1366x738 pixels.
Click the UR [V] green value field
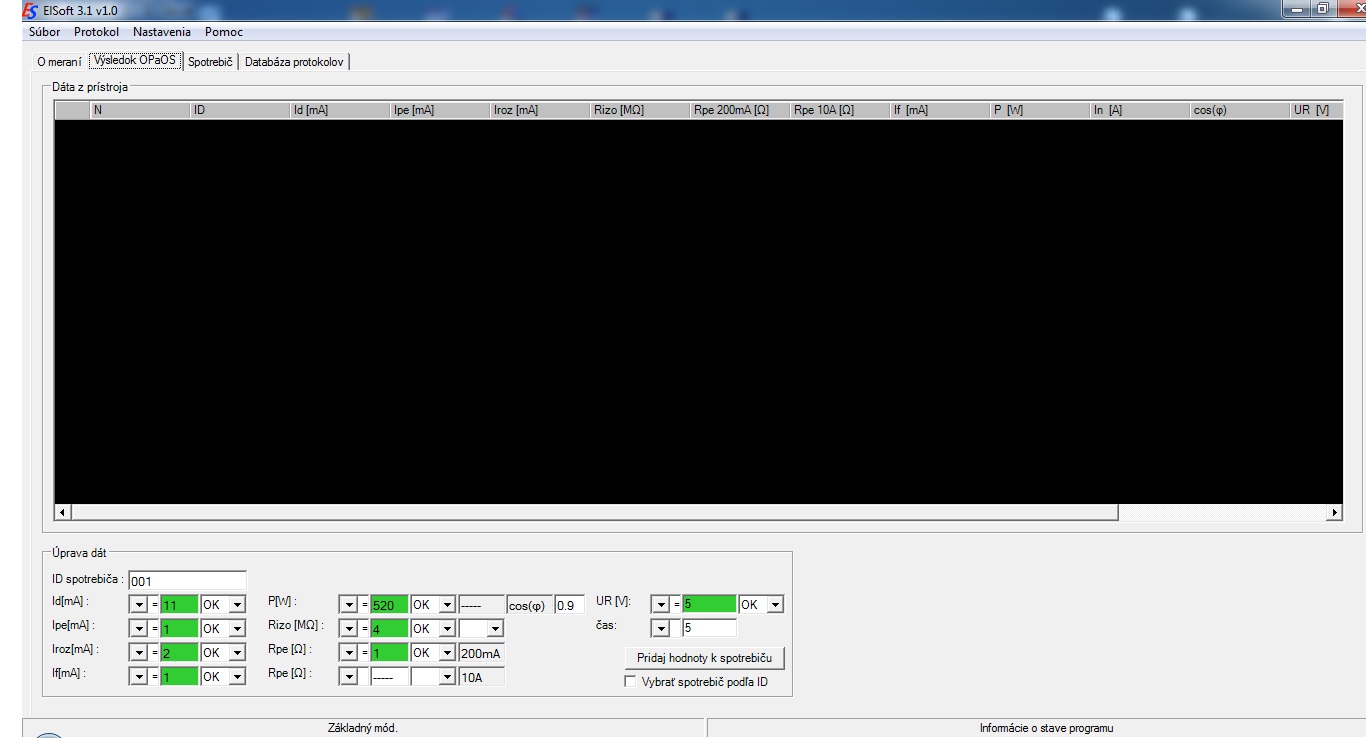coord(709,604)
